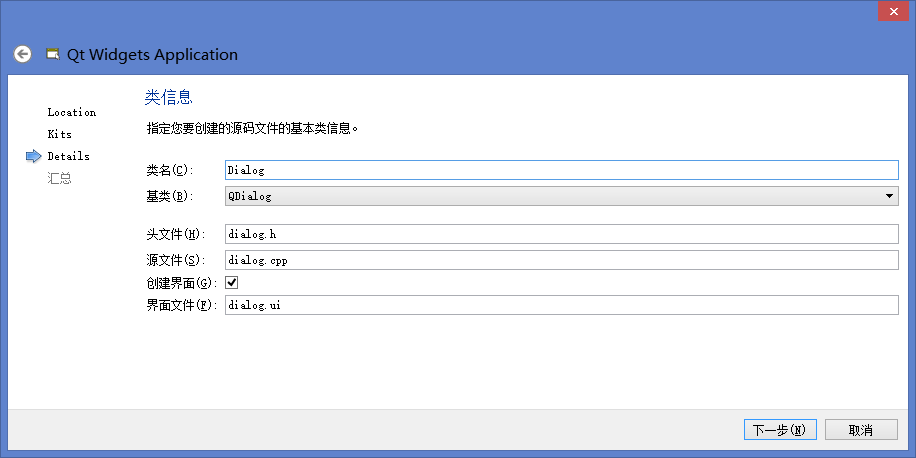
Task: Select the Location step in sidebar
Action: click(x=71, y=112)
